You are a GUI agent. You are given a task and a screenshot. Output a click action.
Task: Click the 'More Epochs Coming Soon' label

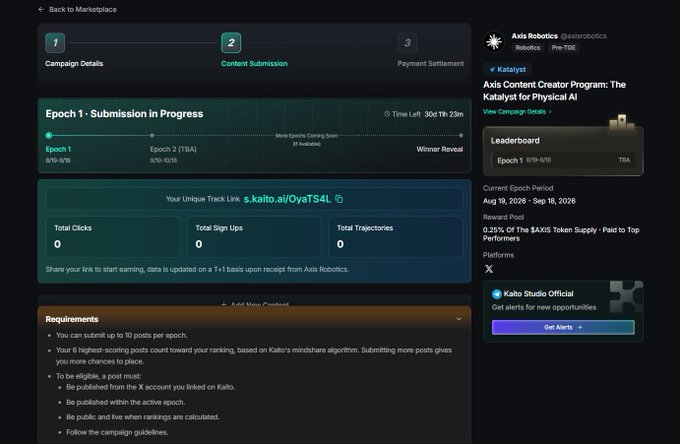(307, 136)
